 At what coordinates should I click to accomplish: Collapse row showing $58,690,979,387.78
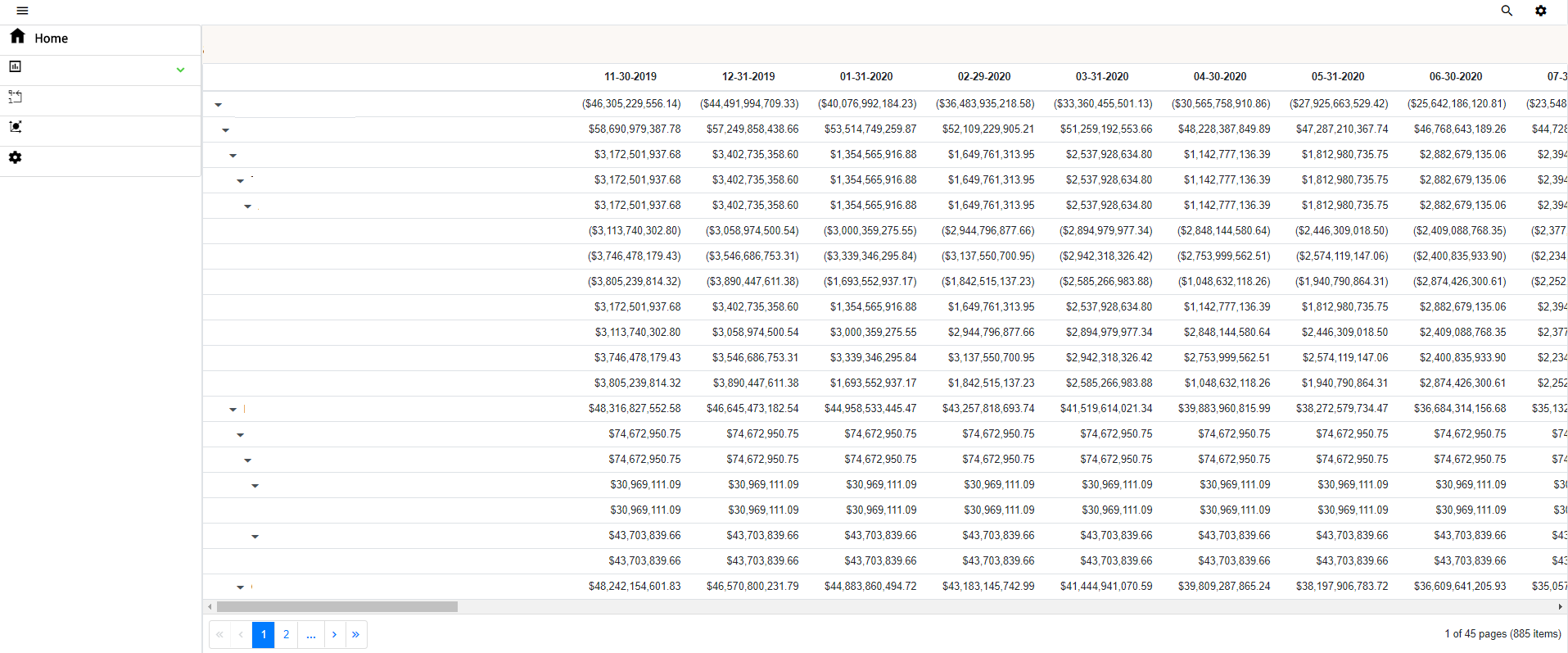[x=226, y=130]
